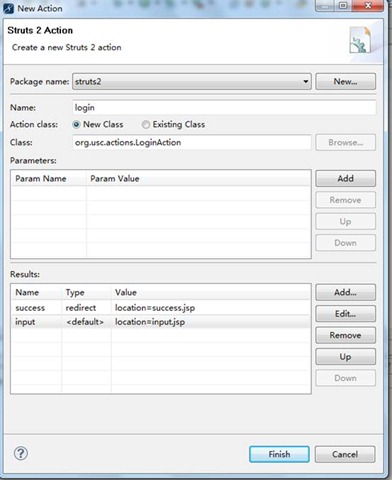
Task: Click the Name input field containing login
Action: click(x=224, y=108)
